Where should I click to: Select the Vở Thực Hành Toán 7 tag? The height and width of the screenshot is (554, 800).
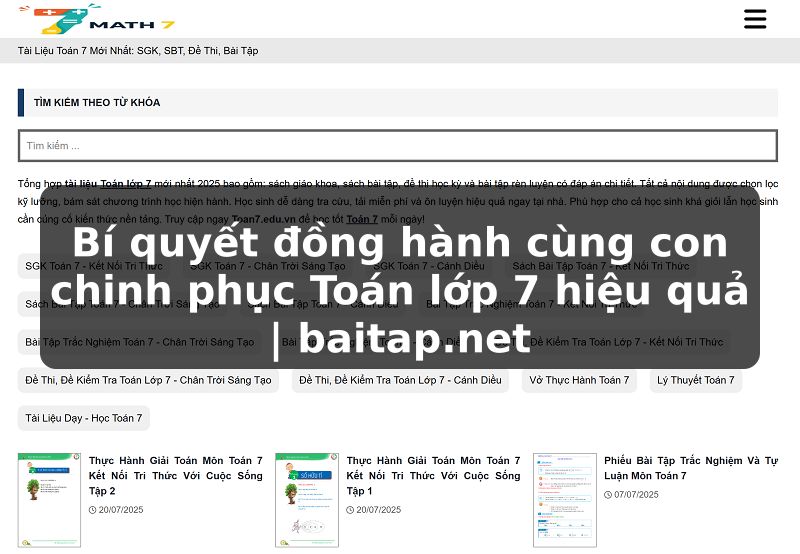point(579,380)
